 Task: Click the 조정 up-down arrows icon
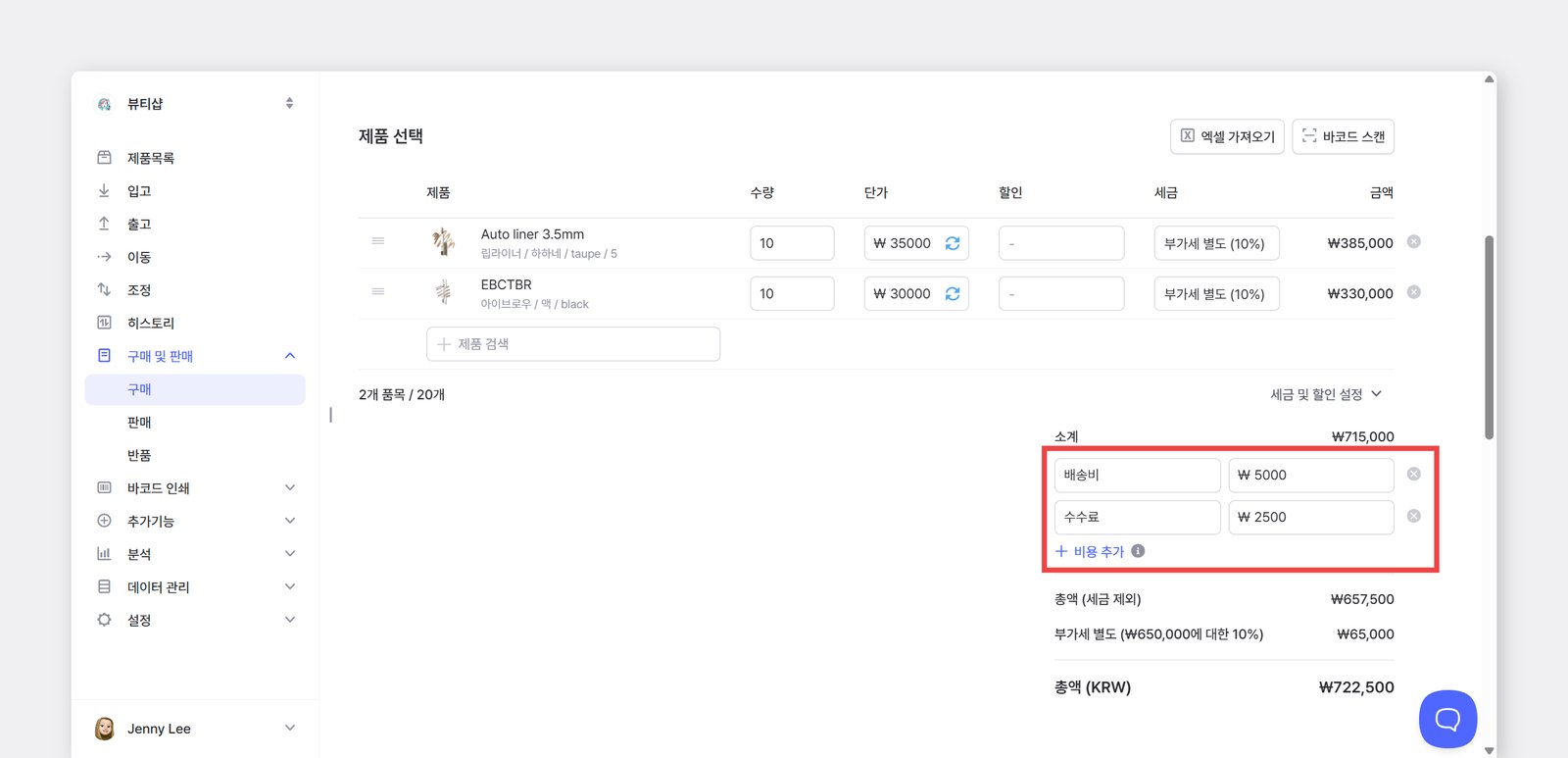(104, 289)
